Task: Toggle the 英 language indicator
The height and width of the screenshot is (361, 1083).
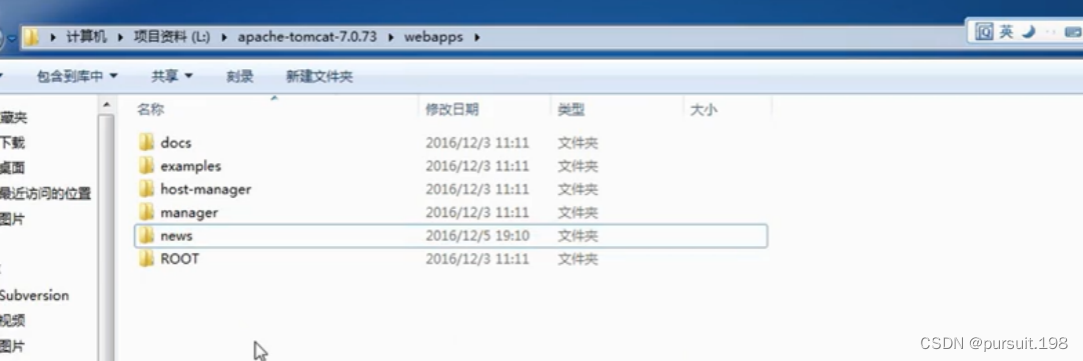Action: coord(1006,32)
